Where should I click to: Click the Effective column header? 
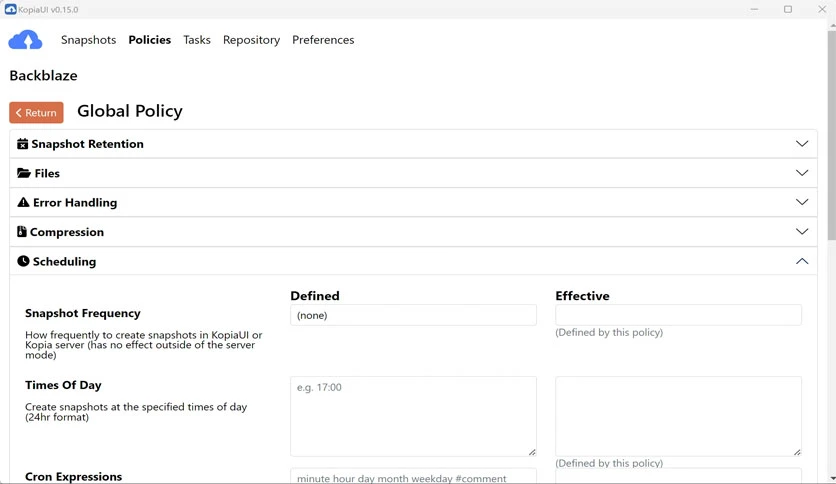tap(582, 296)
